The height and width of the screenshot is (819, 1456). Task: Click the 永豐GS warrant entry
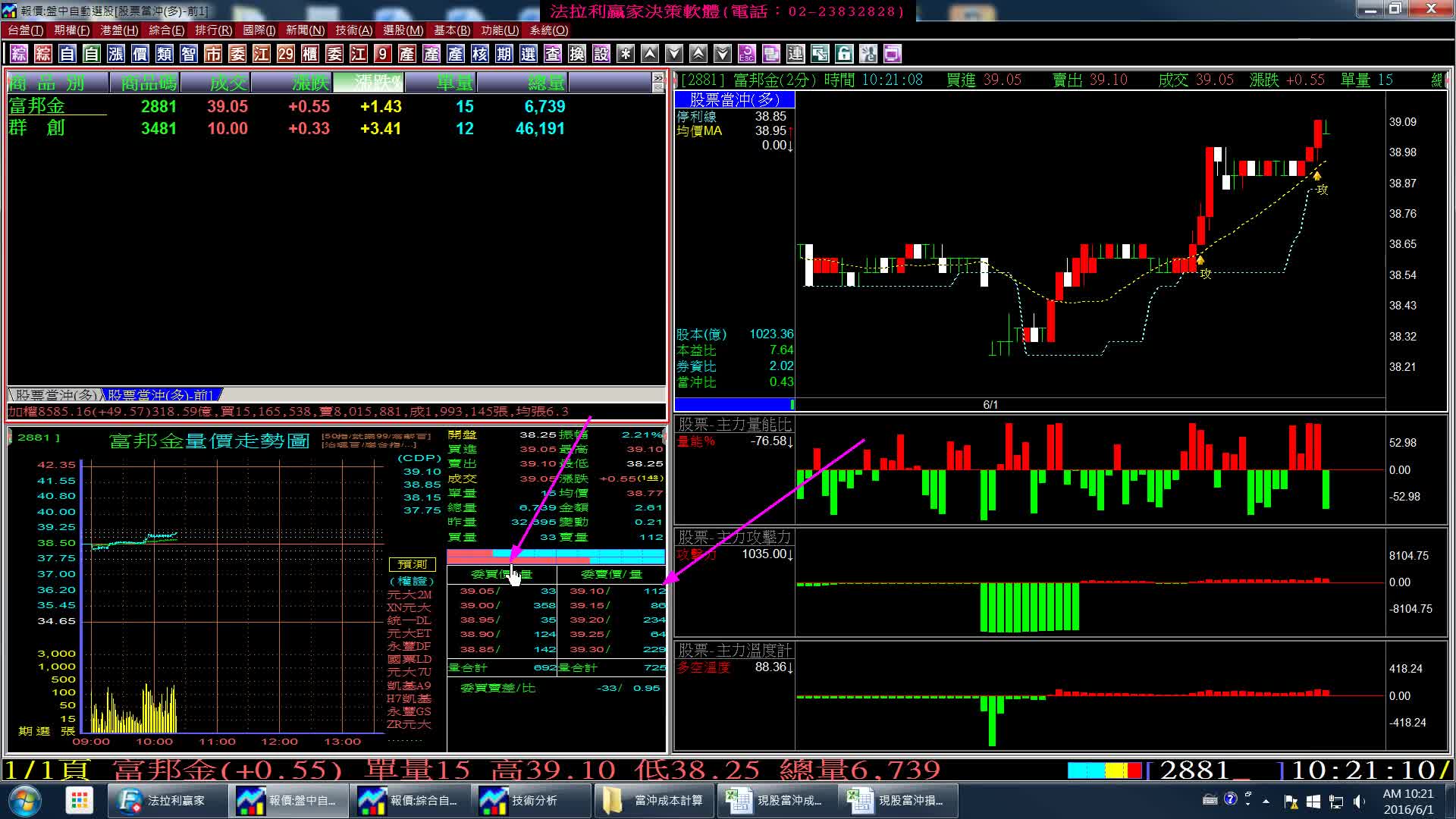(x=409, y=711)
